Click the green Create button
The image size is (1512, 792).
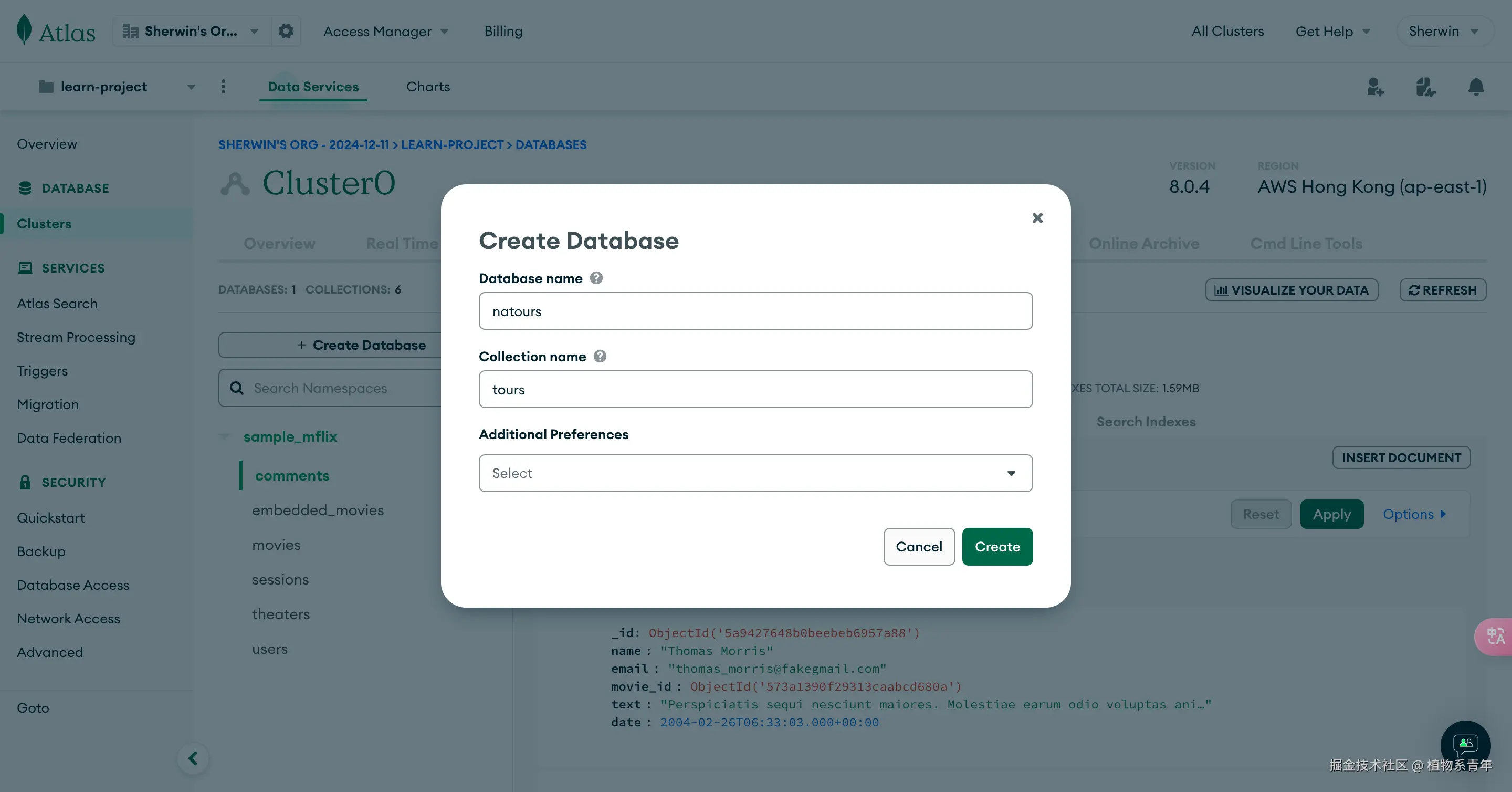[x=996, y=547]
